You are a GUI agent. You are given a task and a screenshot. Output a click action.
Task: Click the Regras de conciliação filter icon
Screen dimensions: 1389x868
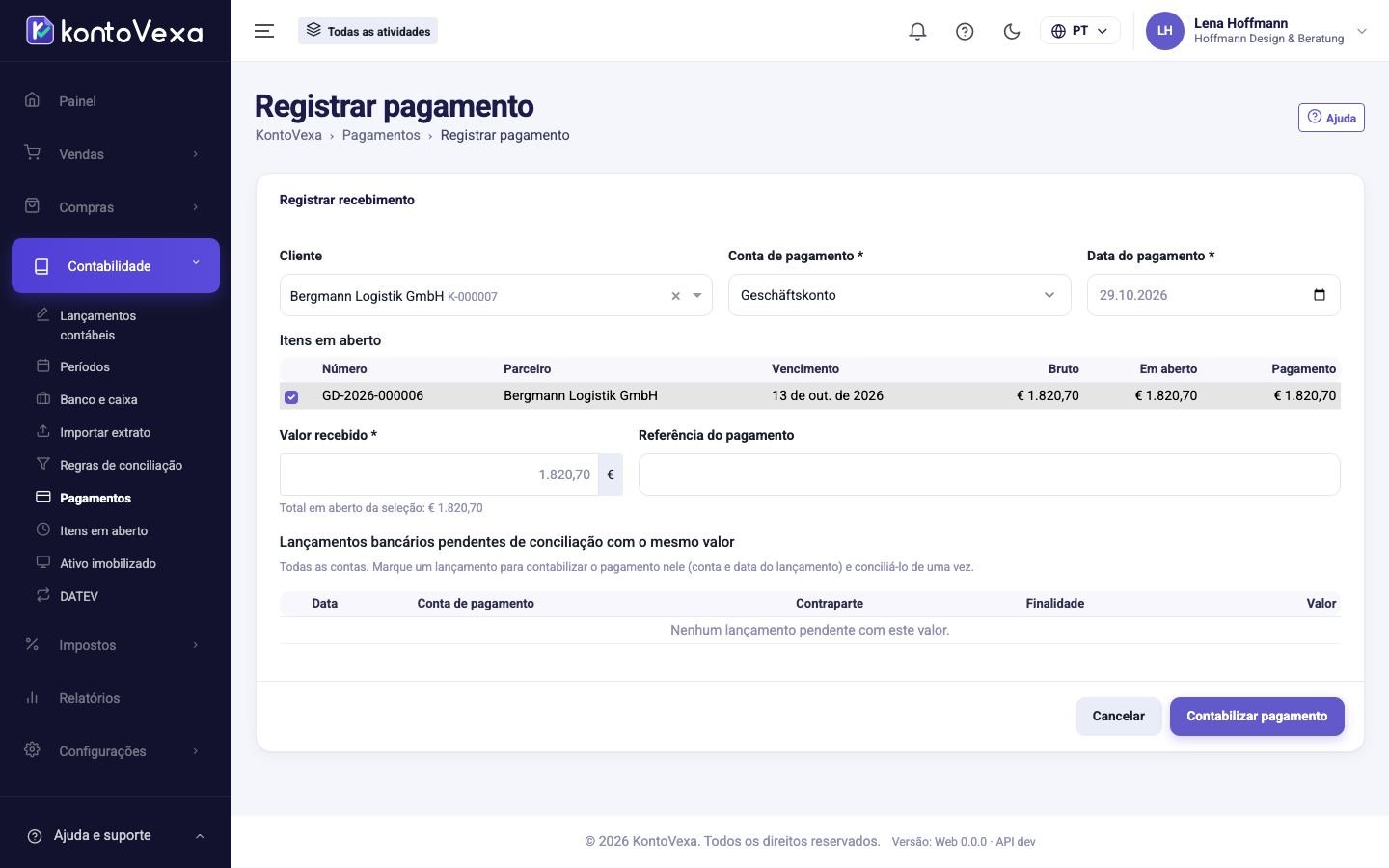click(42, 464)
